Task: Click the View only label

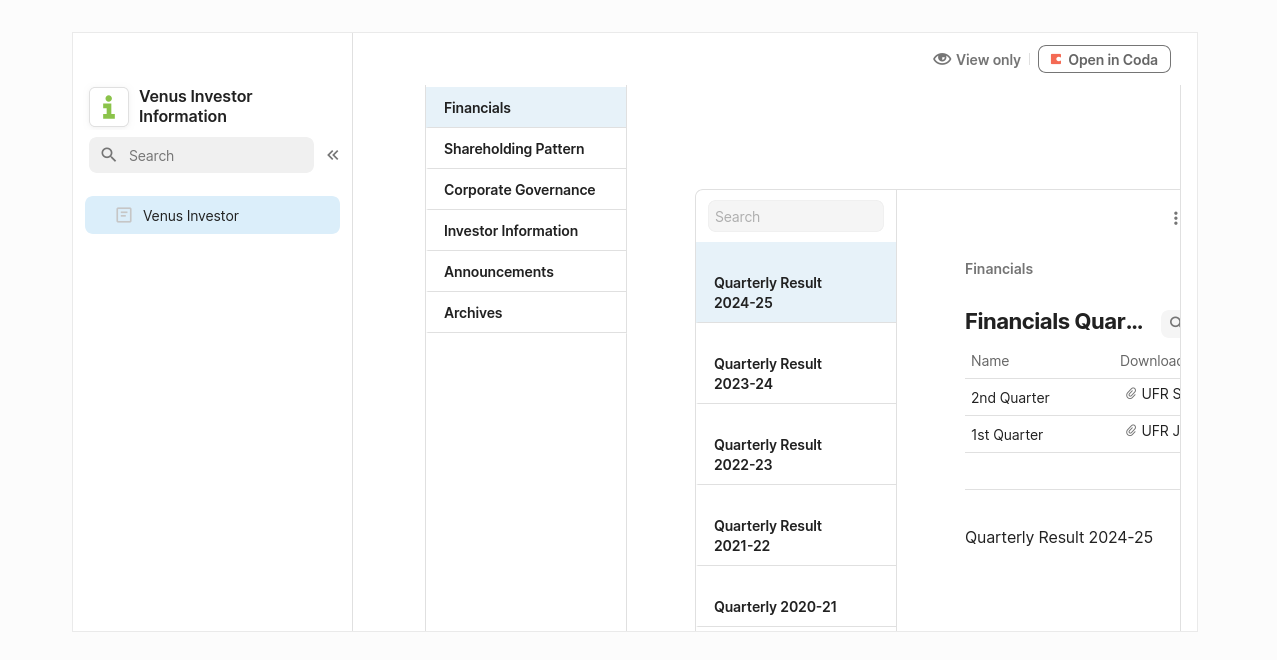Action: pos(988,60)
